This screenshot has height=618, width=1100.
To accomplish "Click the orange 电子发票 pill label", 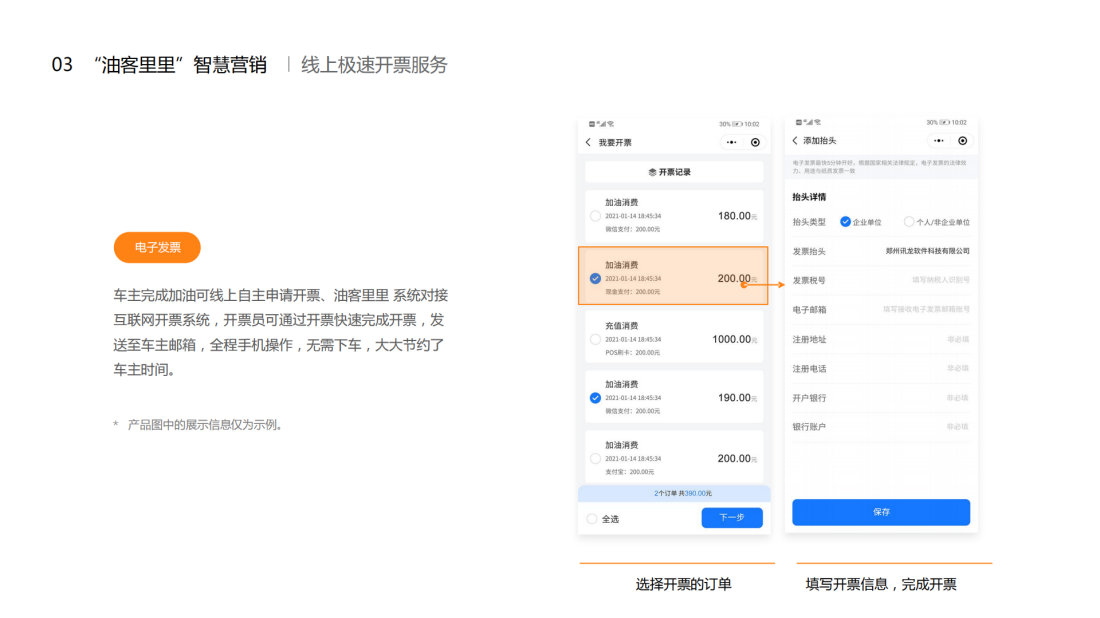I will 157,248.
